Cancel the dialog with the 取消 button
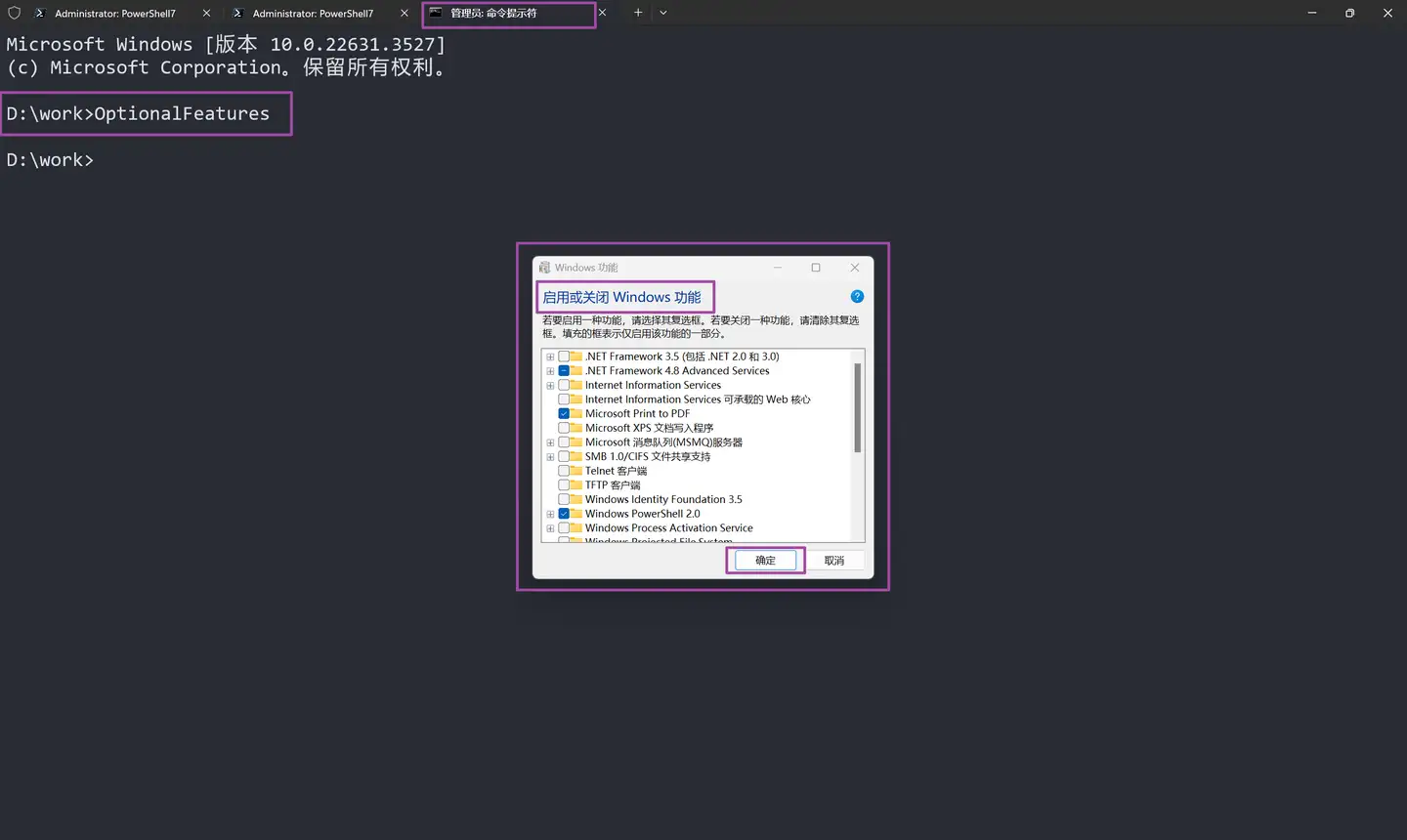This screenshot has width=1407, height=840. (834, 561)
